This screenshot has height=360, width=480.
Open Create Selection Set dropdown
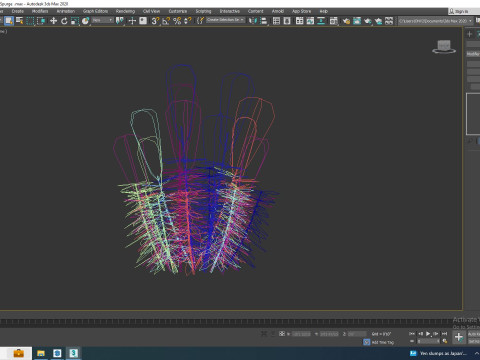[x=225, y=20]
